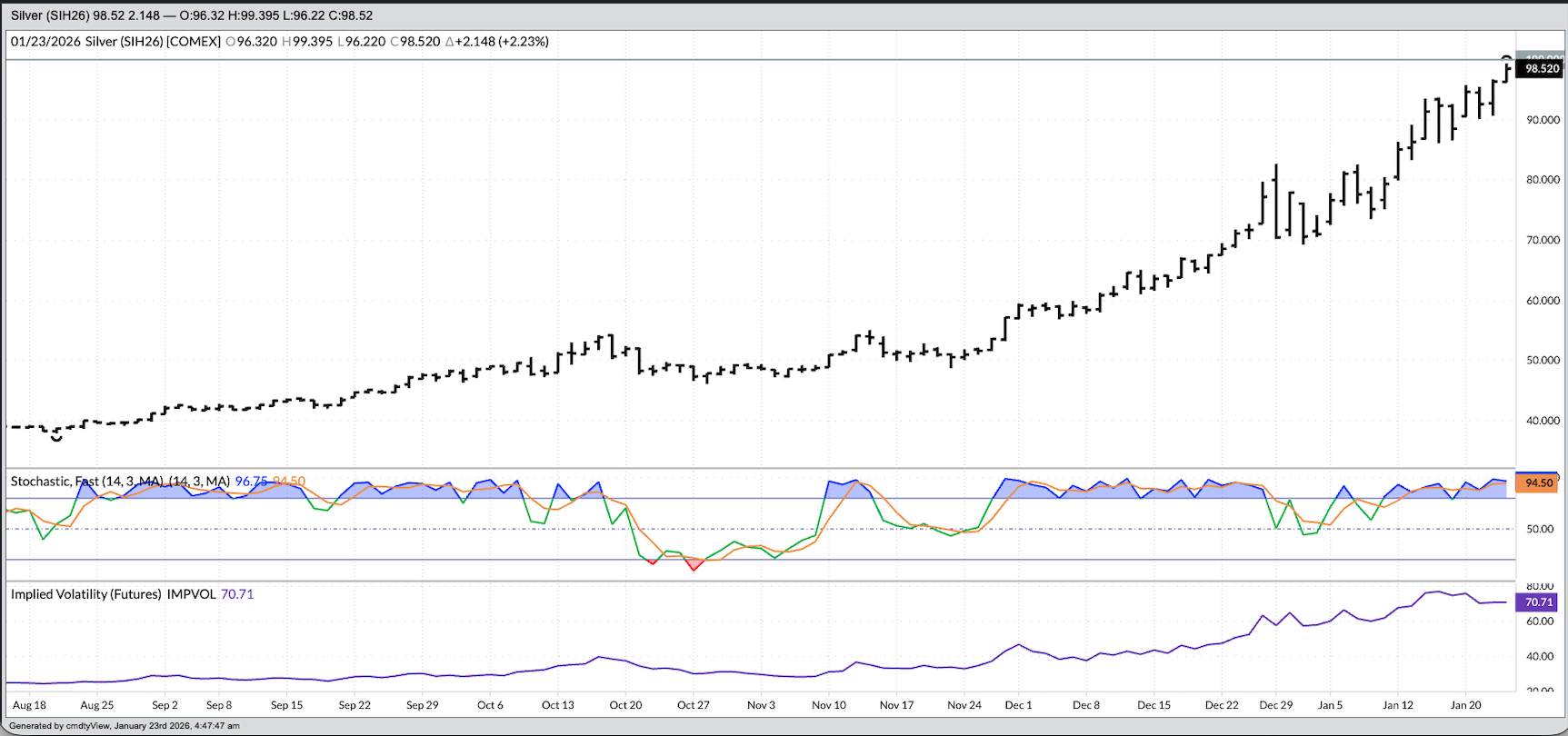Click the orange 94.50 stochastic value tag

click(x=1538, y=482)
